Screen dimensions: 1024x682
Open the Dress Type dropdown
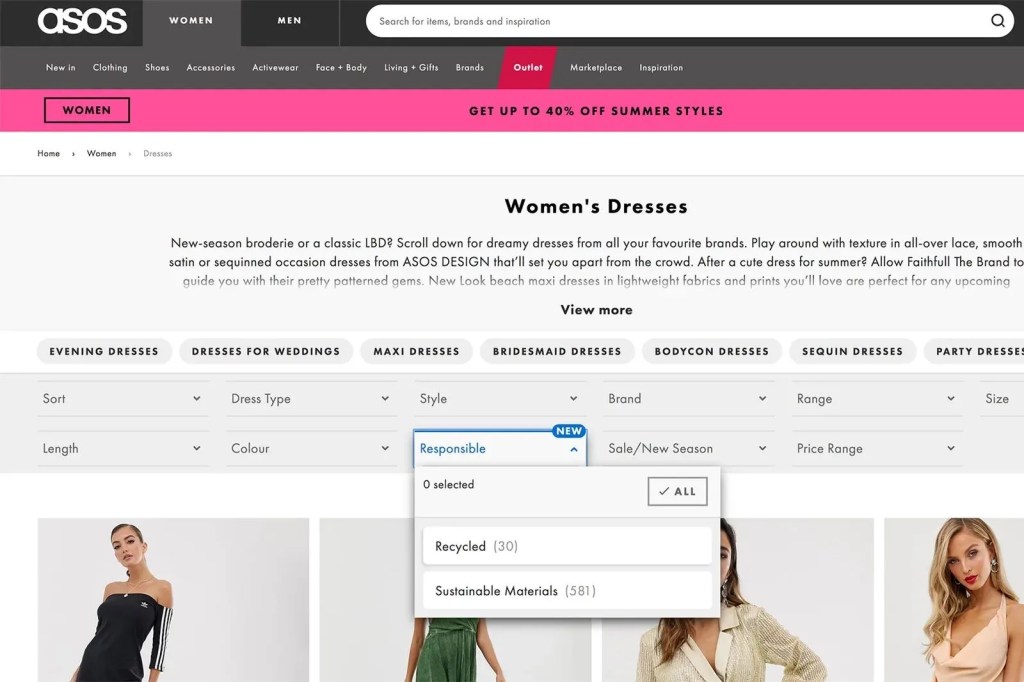pyautogui.click(x=310, y=399)
